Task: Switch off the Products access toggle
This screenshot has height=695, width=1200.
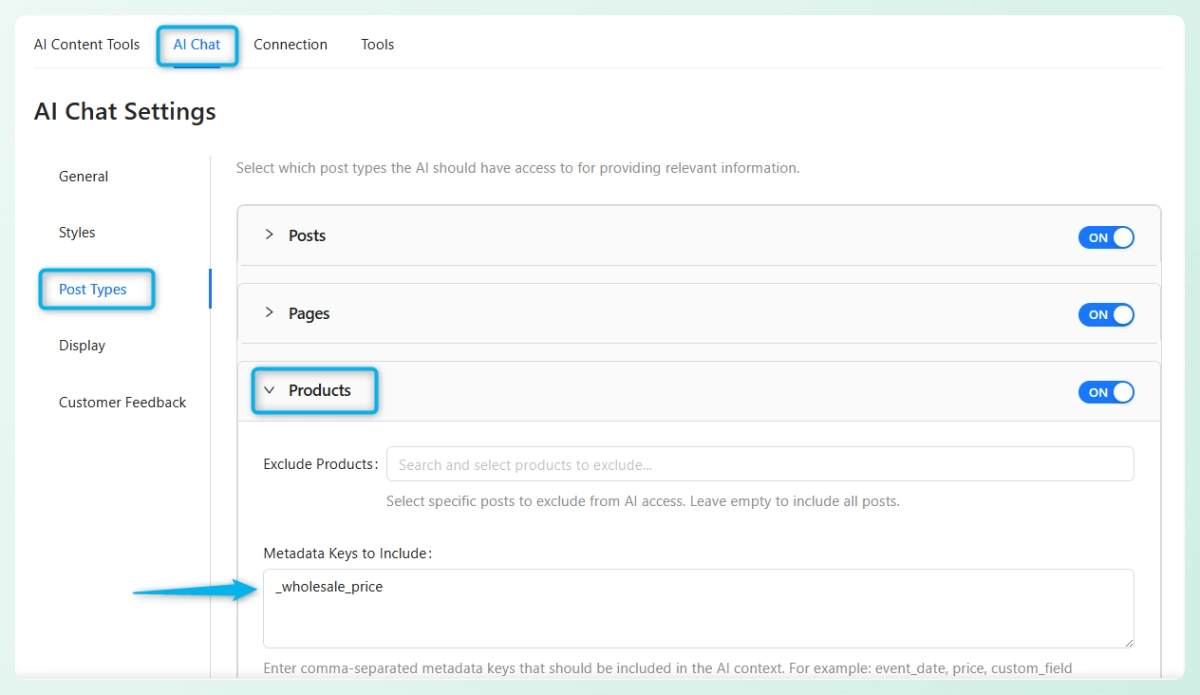Action: (1106, 392)
